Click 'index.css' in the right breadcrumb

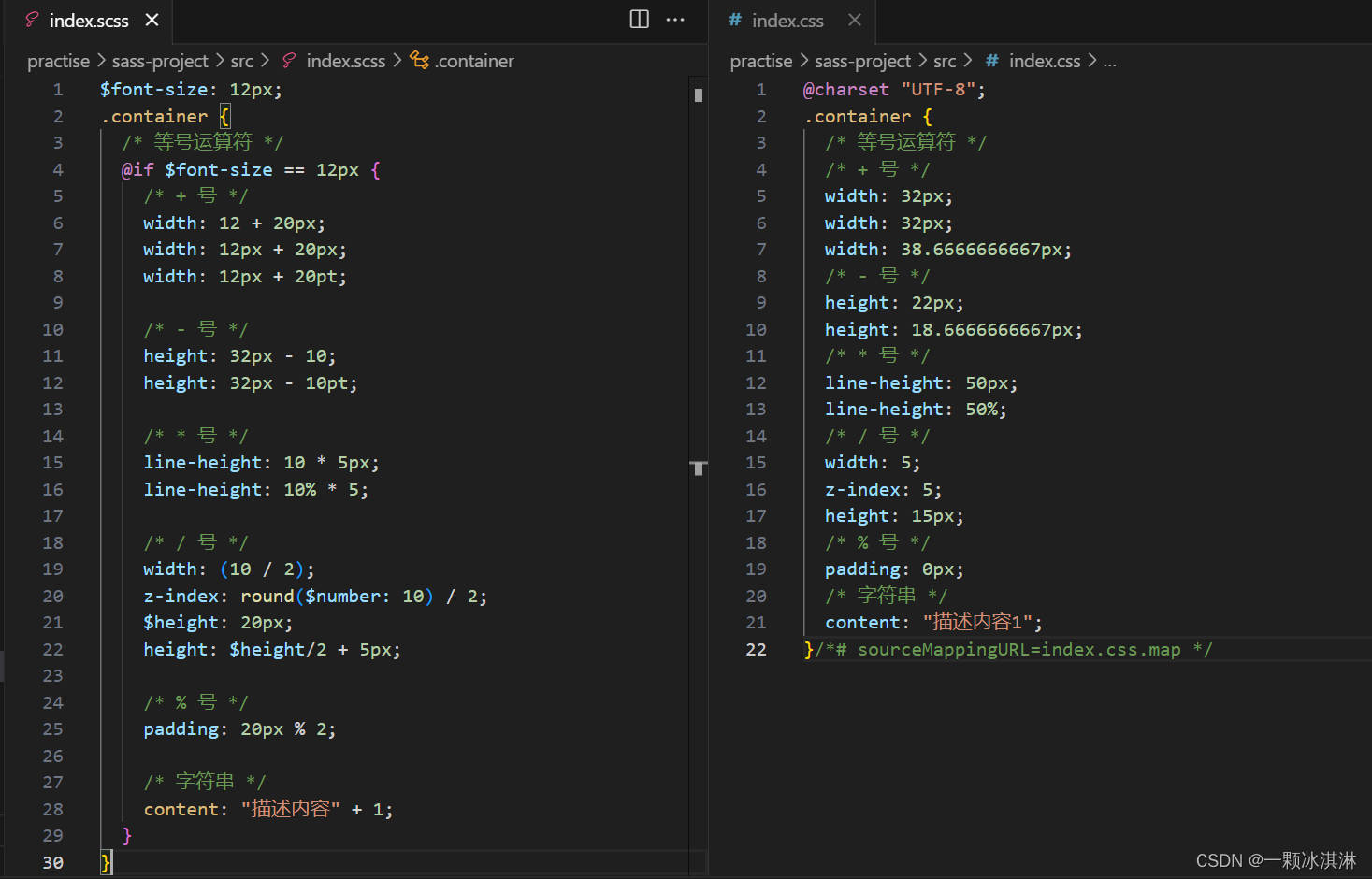(1045, 61)
